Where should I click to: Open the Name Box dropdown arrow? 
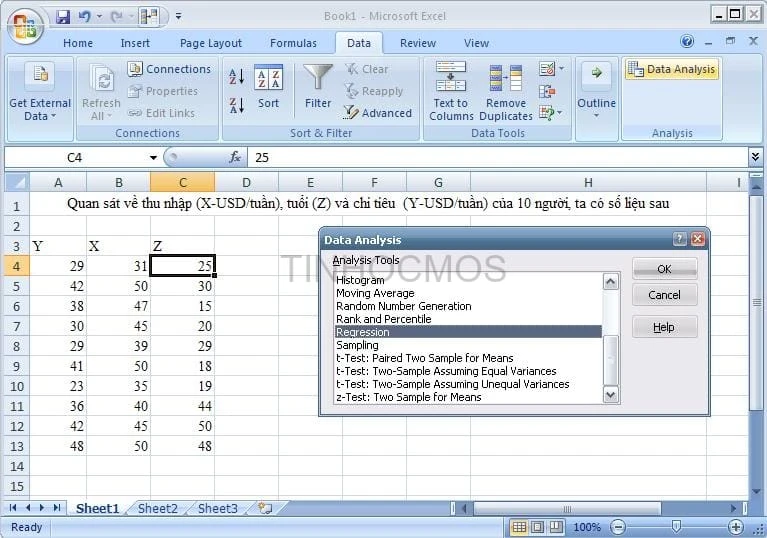pyautogui.click(x=153, y=157)
